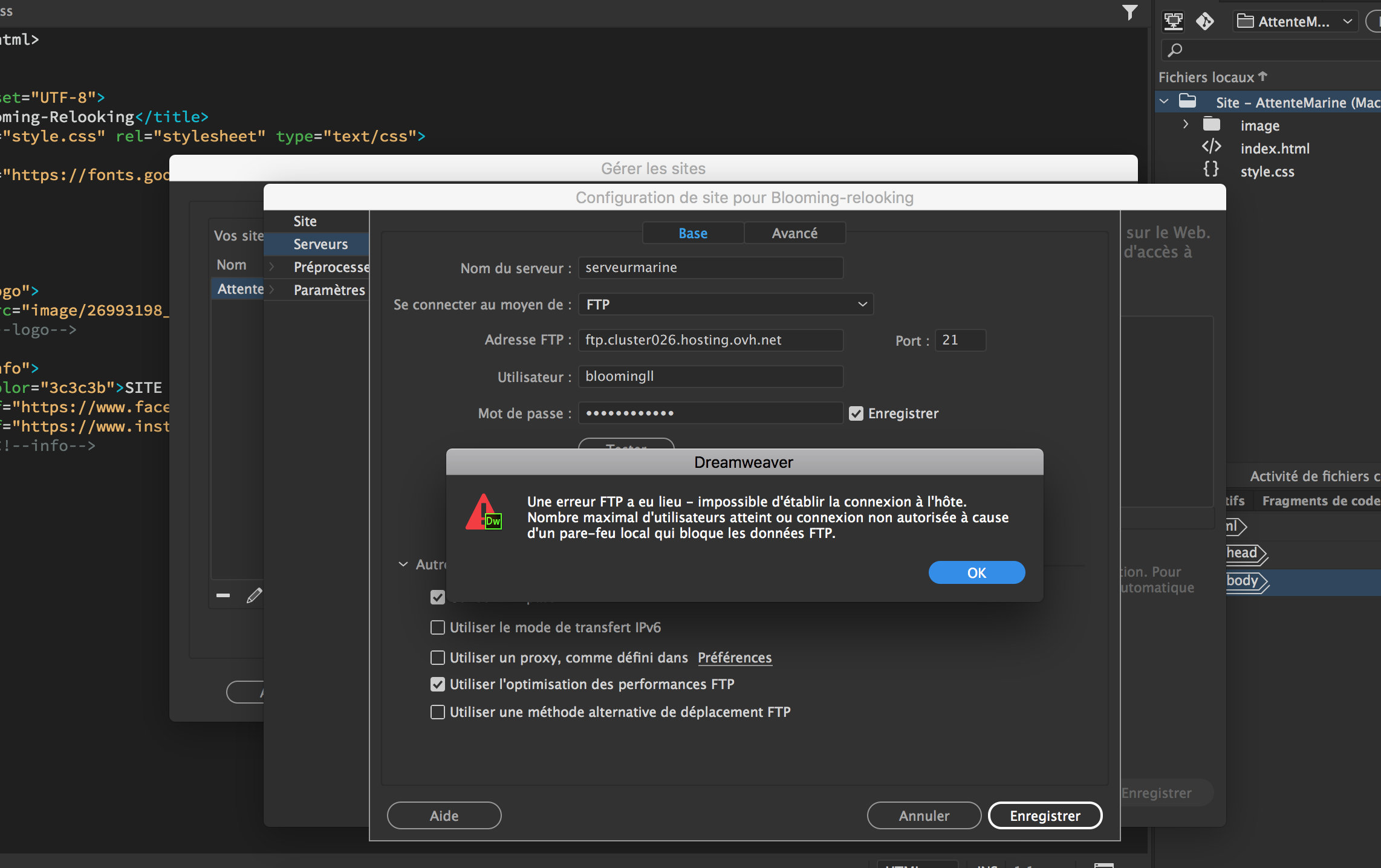Disable FTP performance optimisation checkbox
Viewport: 1381px width, 868px height.
pos(437,684)
